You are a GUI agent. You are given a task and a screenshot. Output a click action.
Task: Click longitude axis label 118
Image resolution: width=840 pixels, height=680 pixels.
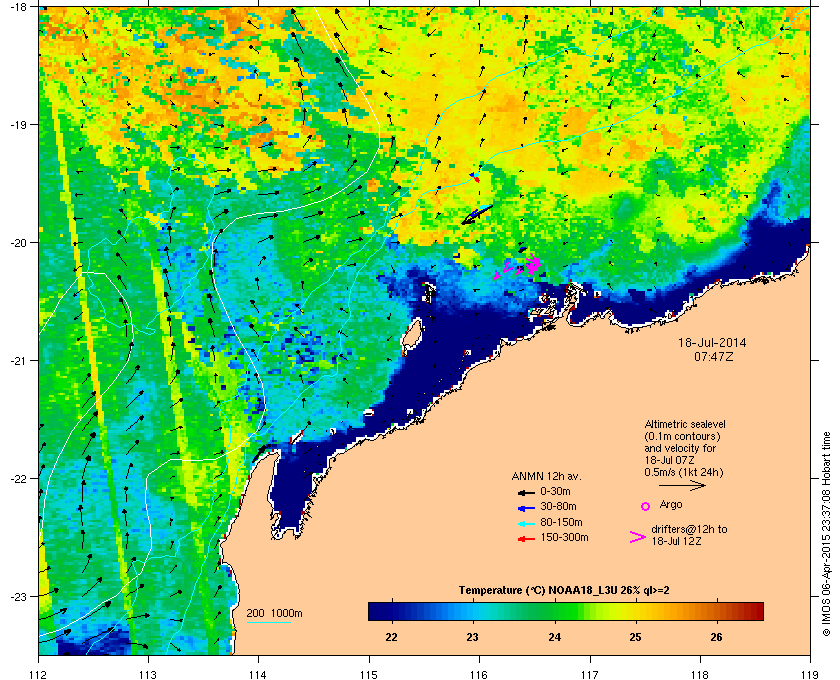tap(700, 675)
